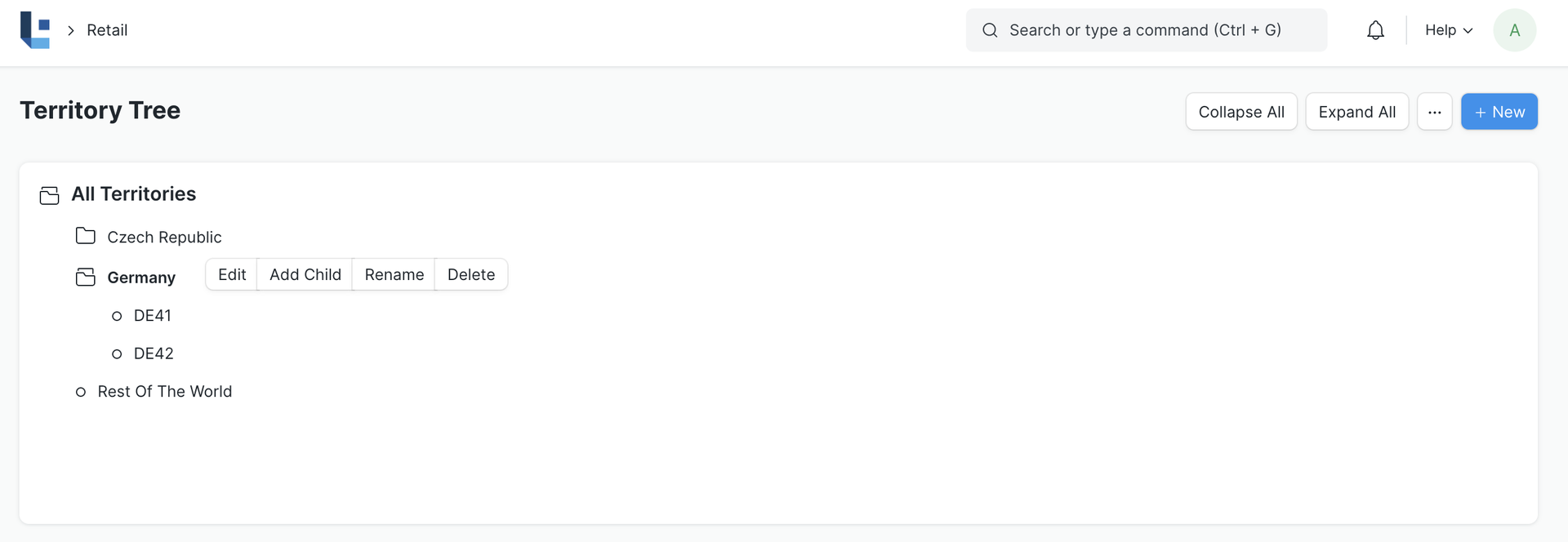Collapse the Germany folder icon
This screenshot has height=542, width=1568.
coord(85,278)
